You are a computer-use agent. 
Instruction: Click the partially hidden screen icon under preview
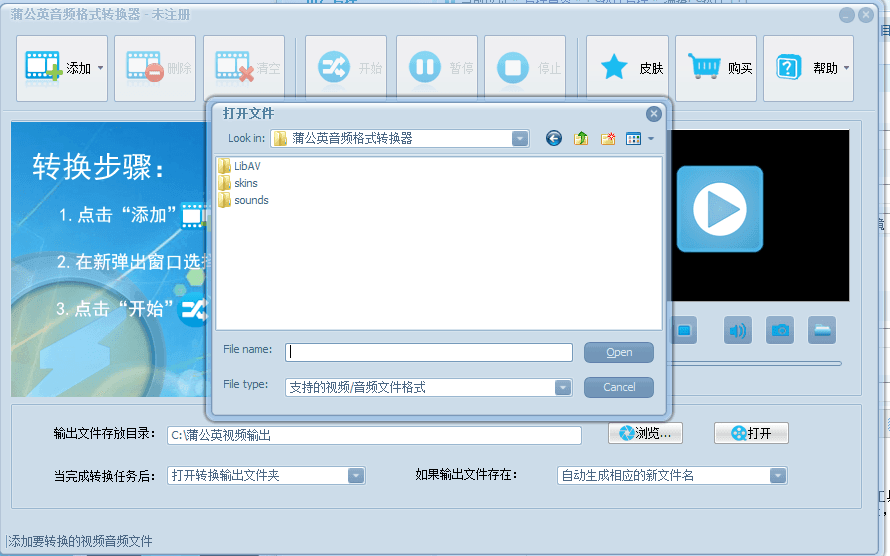pyautogui.click(x=685, y=330)
